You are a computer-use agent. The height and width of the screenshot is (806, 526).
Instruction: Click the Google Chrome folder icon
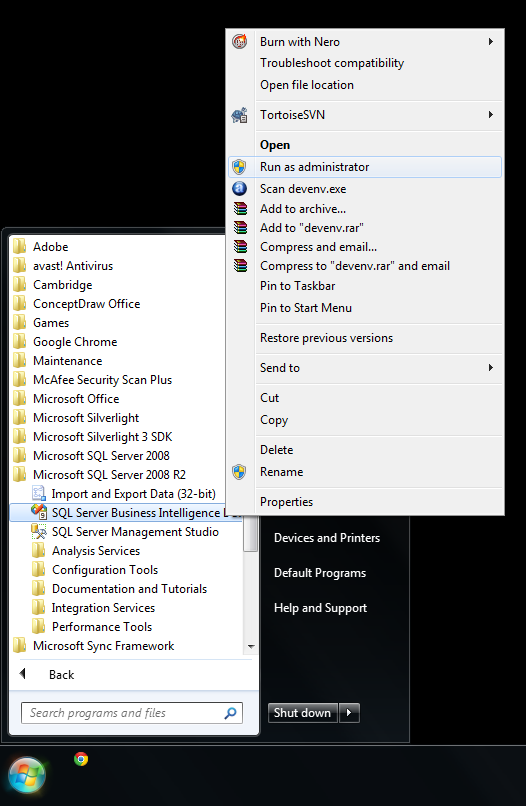click(x=20, y=341)
